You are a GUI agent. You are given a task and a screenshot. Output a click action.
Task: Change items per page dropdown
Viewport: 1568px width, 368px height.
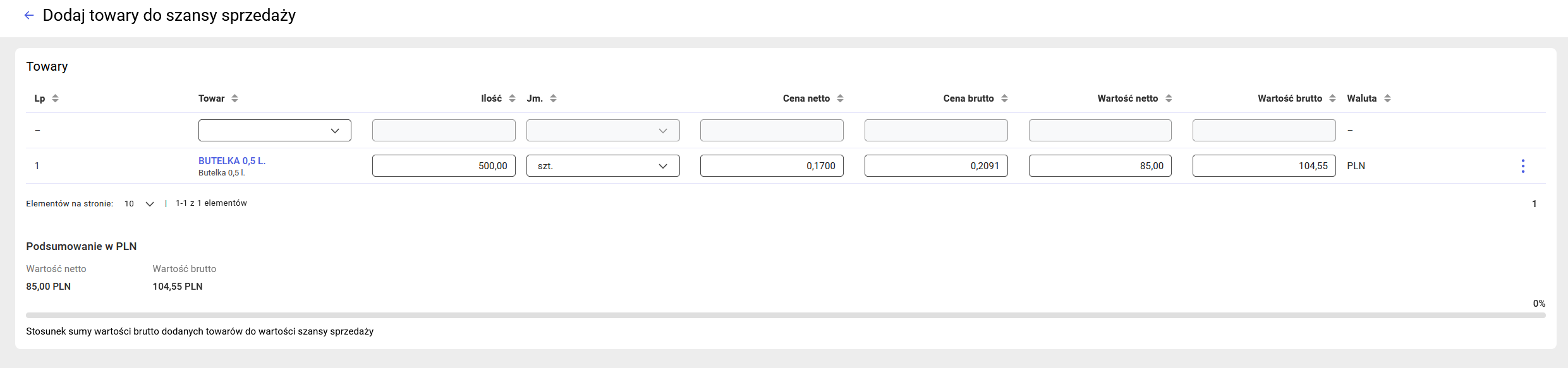point(140,204)
